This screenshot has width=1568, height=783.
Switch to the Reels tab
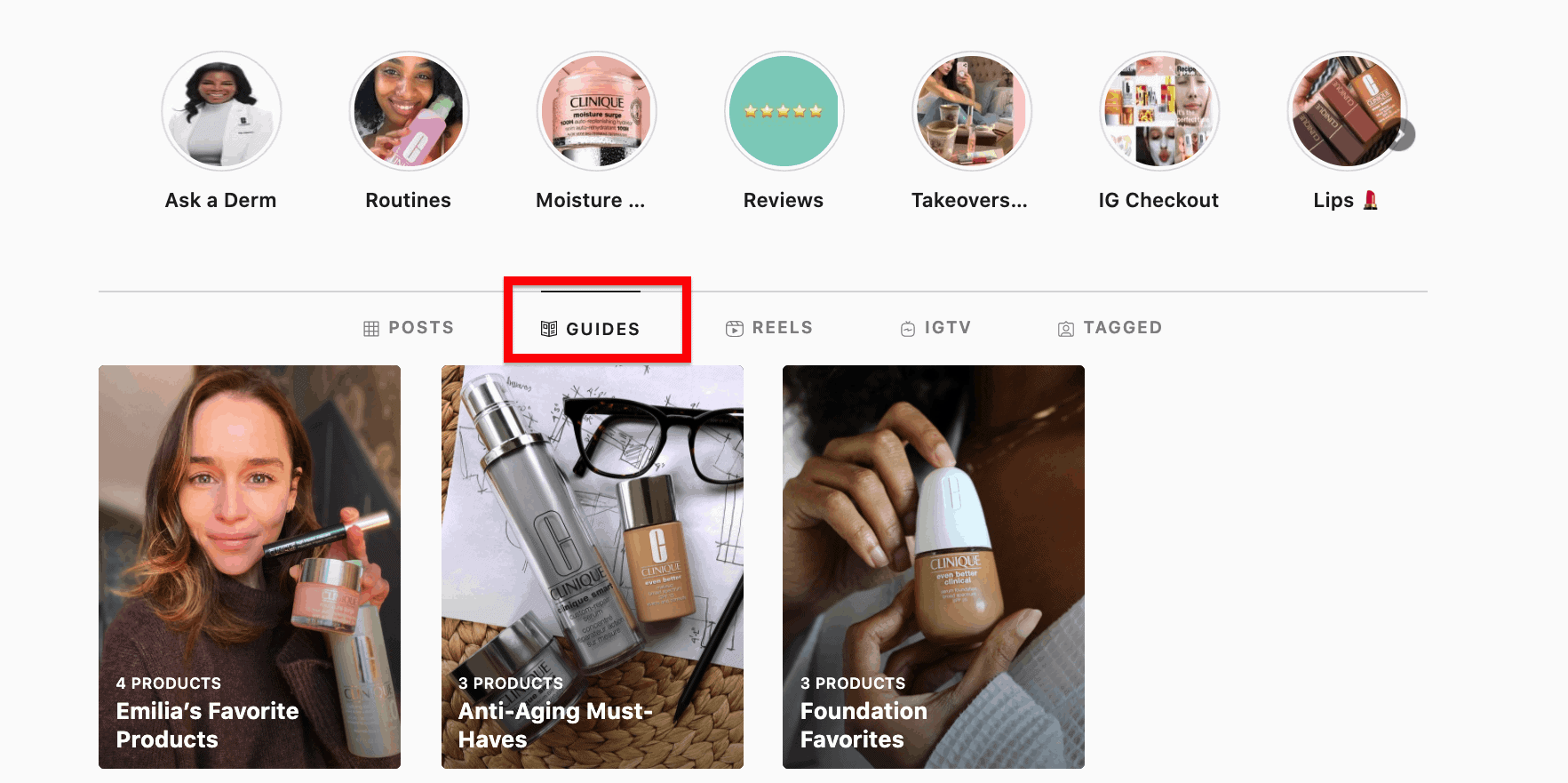769,328
